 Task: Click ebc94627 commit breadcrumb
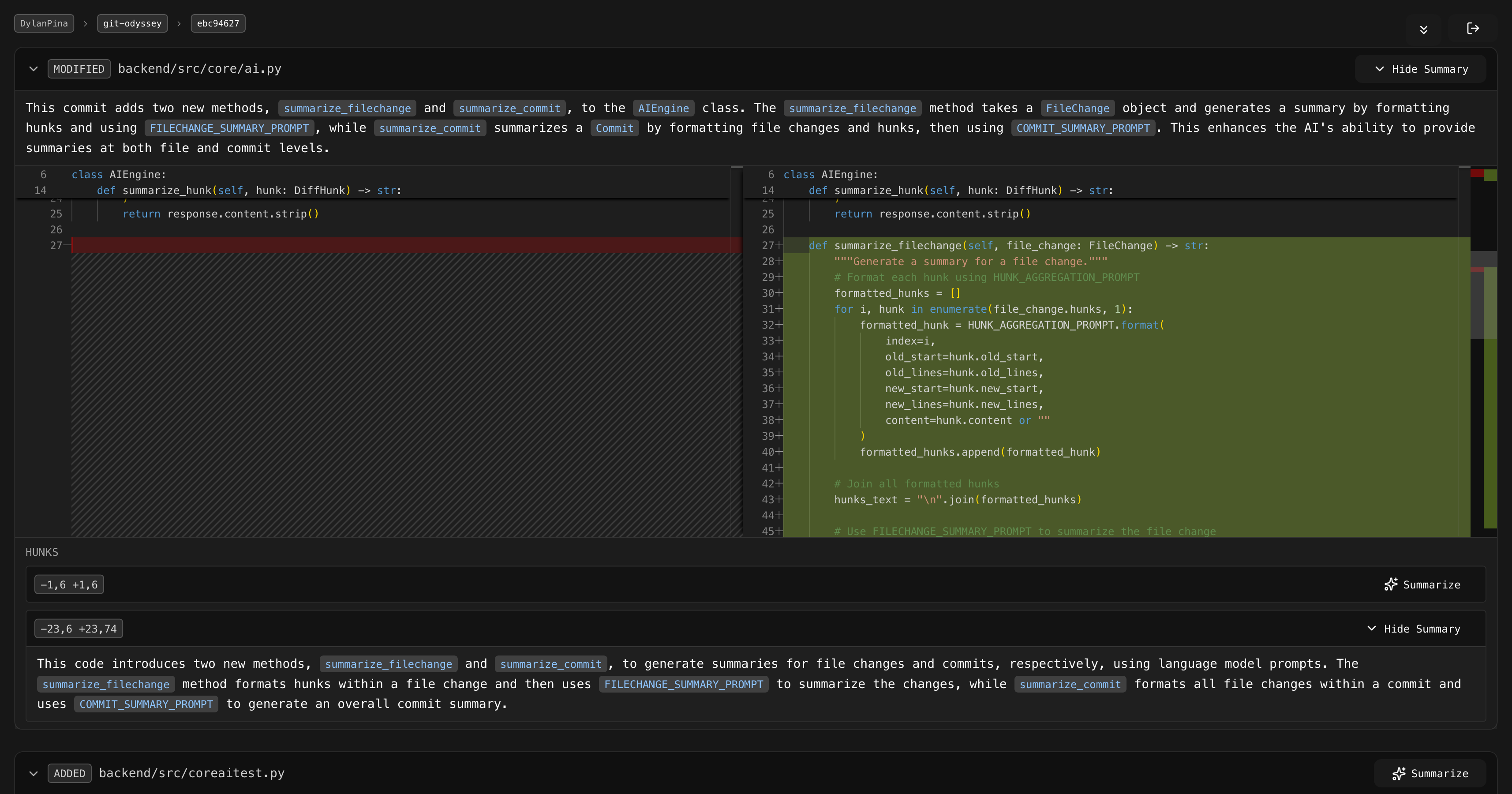[218, 23]
